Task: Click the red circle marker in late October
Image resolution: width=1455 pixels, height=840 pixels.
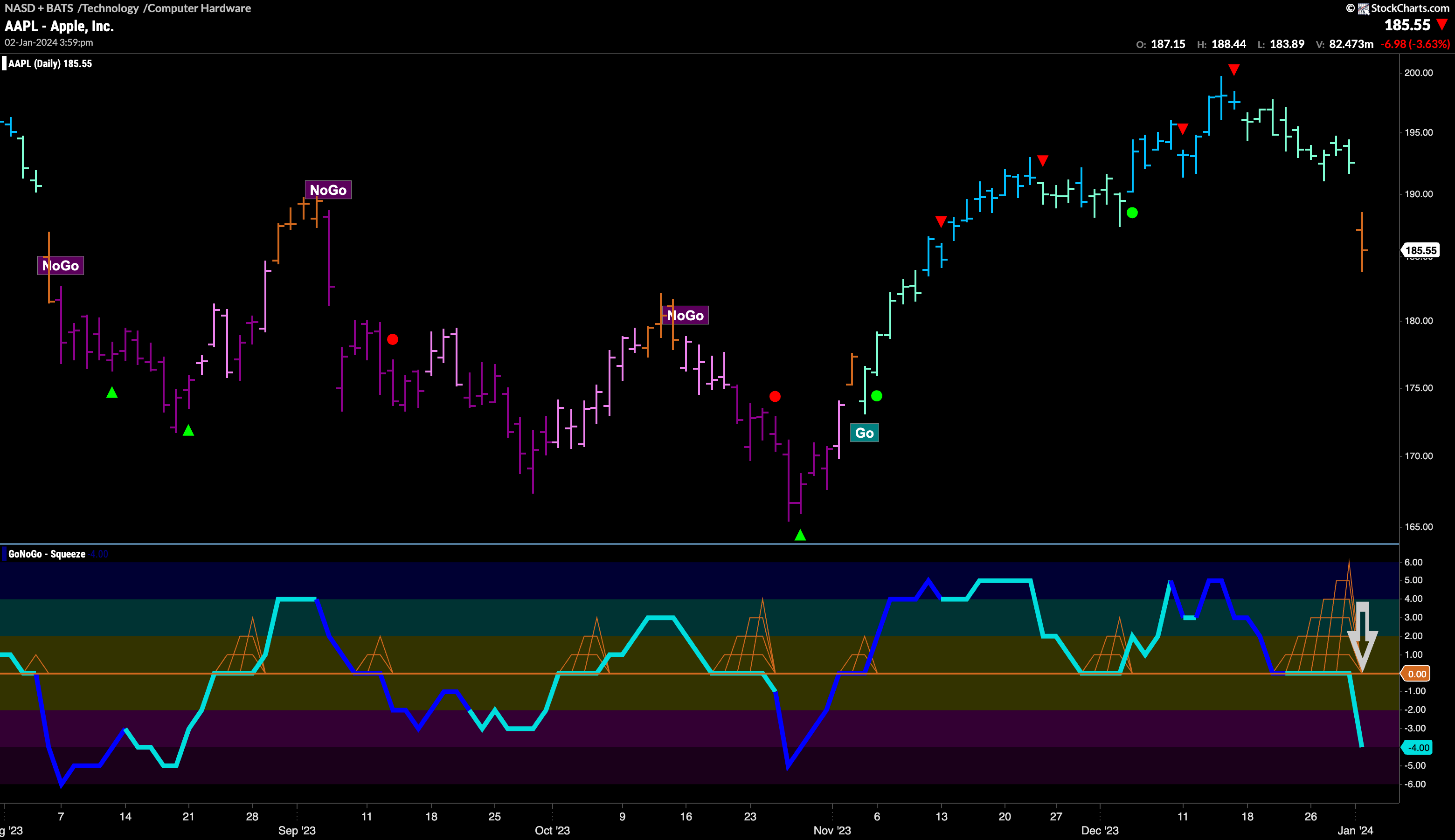Action: [775, 396]
